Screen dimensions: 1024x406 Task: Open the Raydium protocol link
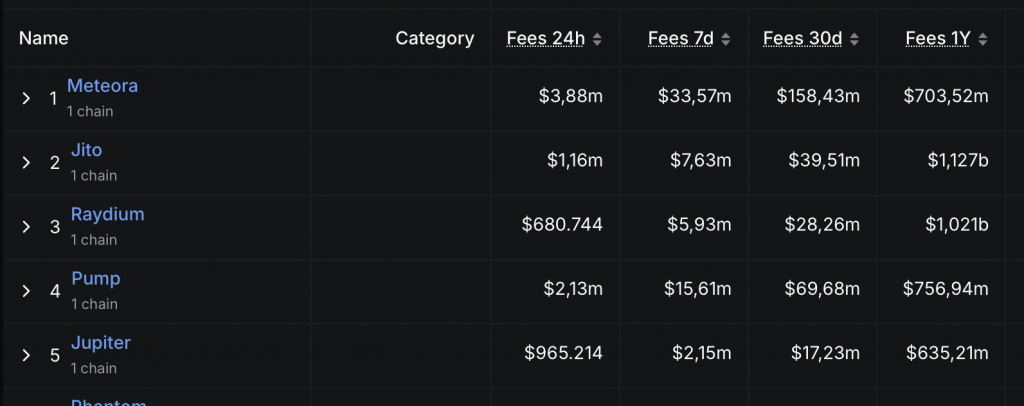(108, 214)
